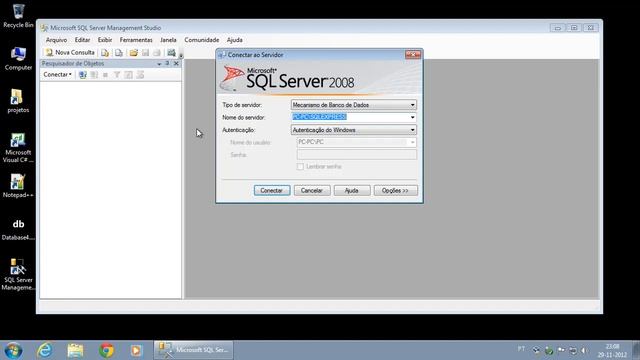Click the Windows Start button
Viewport: 640px width, 360px height.
pos(13,351)
